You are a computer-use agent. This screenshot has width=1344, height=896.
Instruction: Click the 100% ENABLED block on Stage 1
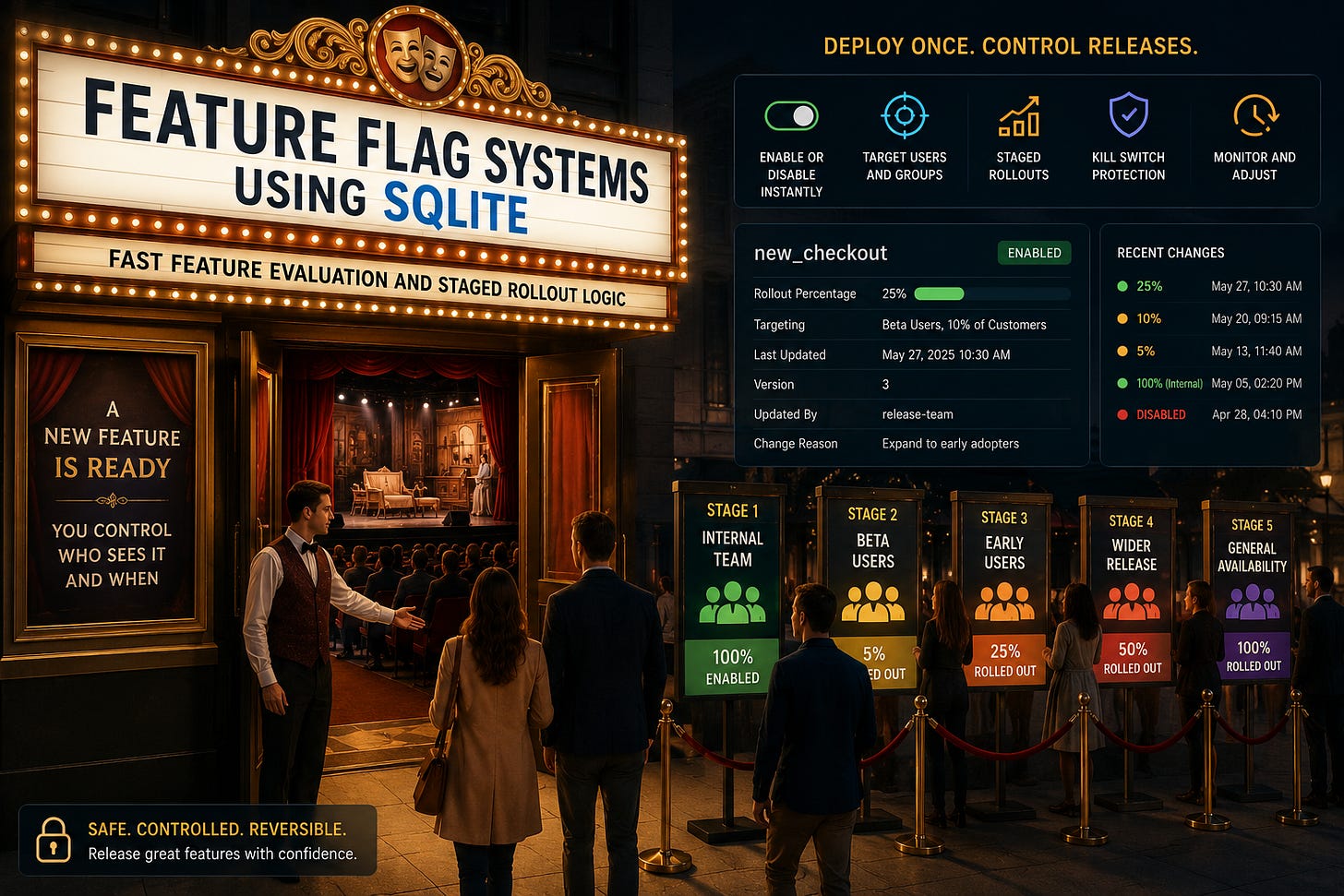pyautogui.click(x=732, y=666)
